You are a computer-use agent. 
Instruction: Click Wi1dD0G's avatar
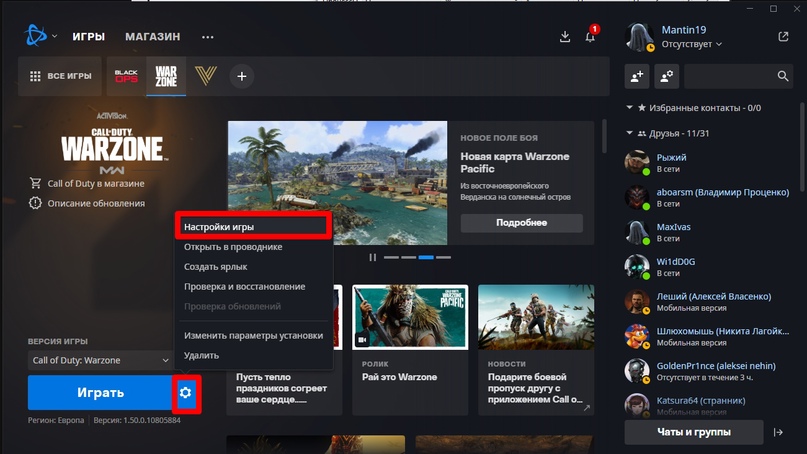pyautogui.click(x=637, y=267)
